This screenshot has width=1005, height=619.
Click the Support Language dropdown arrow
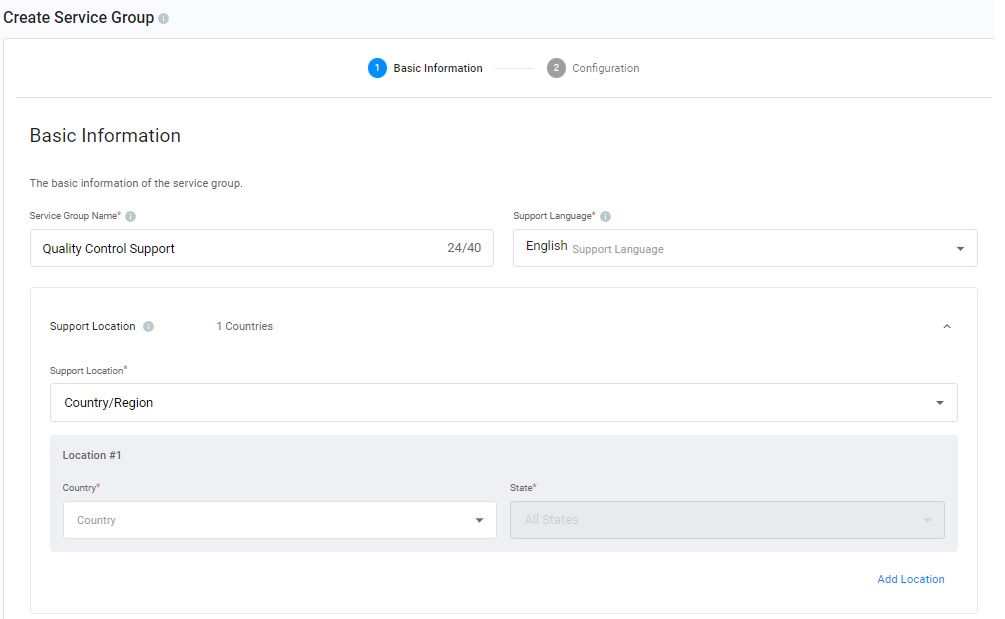point(960,249)
